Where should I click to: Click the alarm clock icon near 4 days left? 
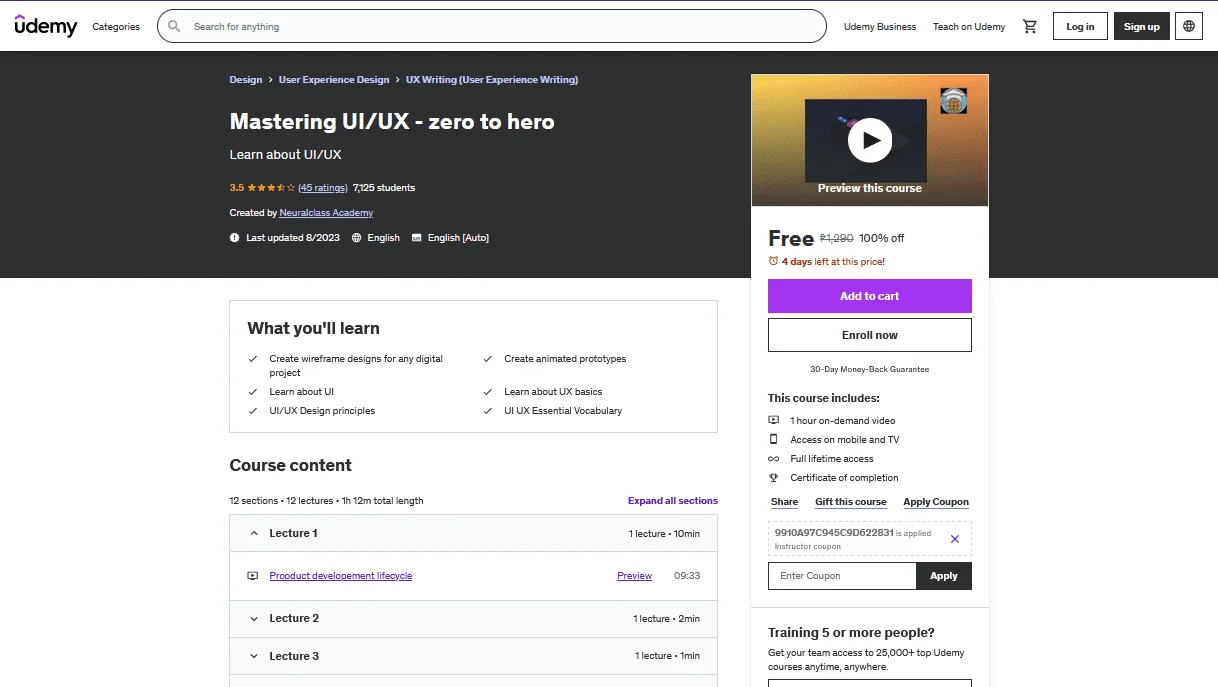[x=773, y=261]
